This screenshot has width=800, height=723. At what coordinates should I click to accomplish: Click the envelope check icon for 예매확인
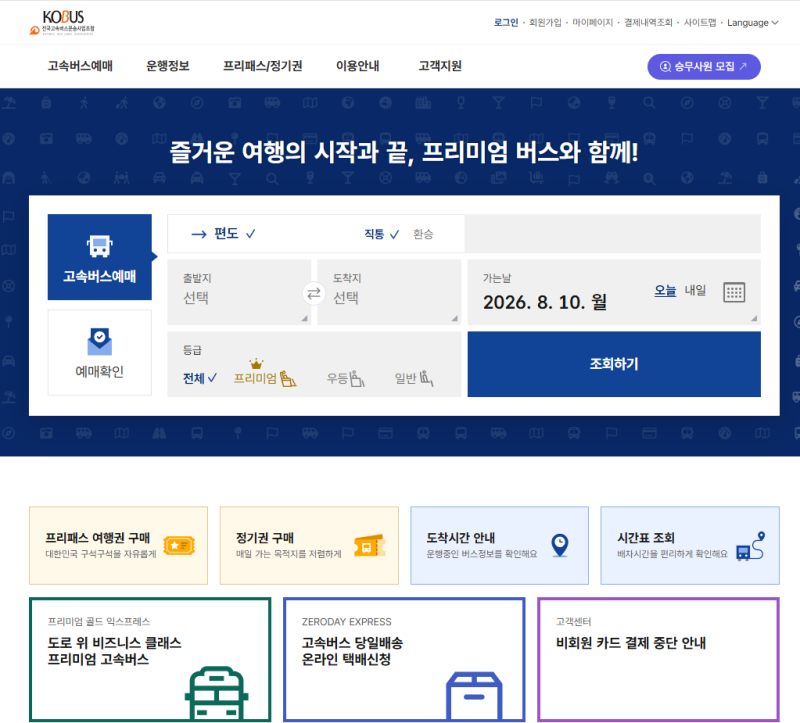pyautogui.click(x=99, y=341)
